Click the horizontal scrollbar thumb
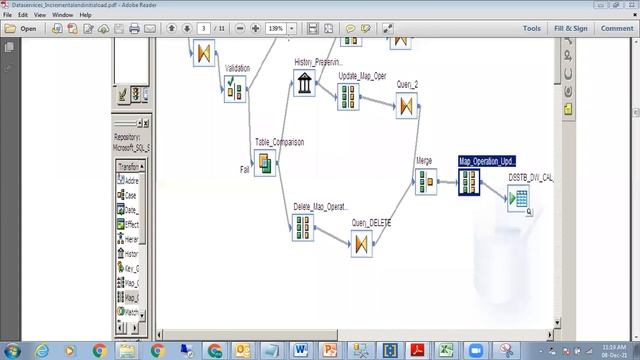The height and width of the screenshot is (360, 640). click(x=251, y=335)
